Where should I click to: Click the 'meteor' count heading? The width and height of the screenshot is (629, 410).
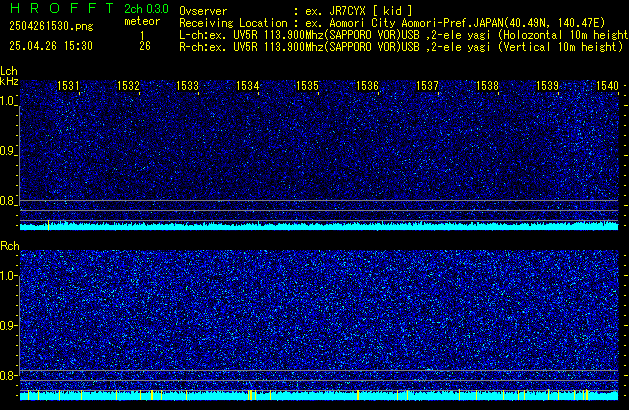point(142,21)
